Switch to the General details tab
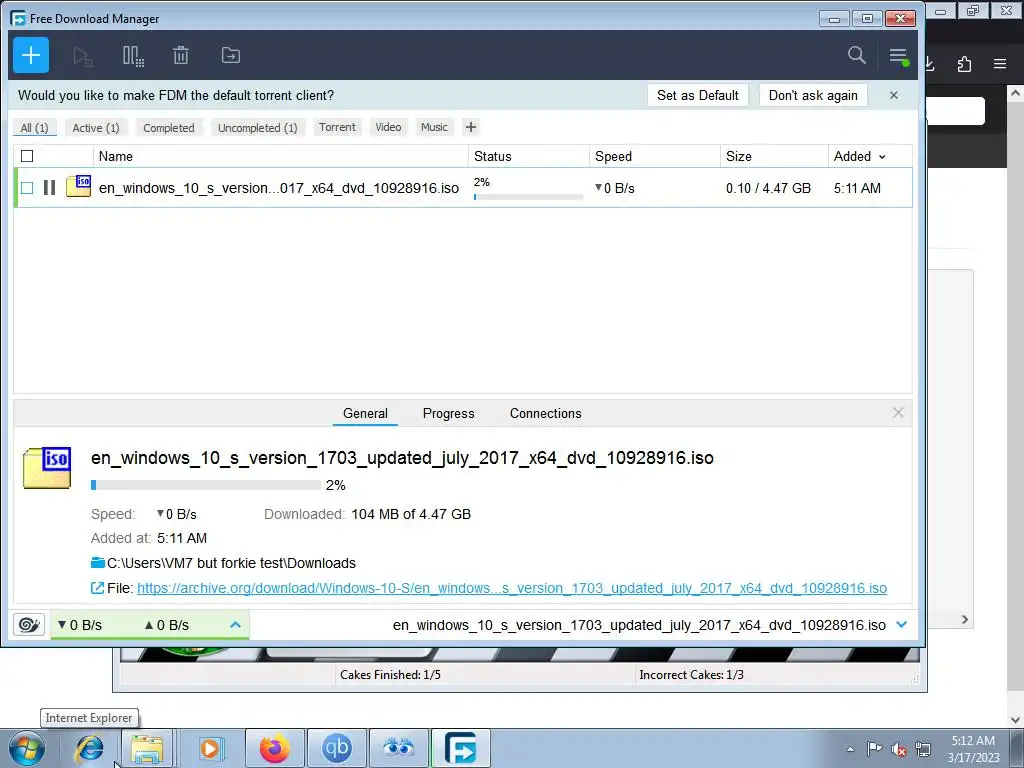1024x768 pixels. pos(365,413)
